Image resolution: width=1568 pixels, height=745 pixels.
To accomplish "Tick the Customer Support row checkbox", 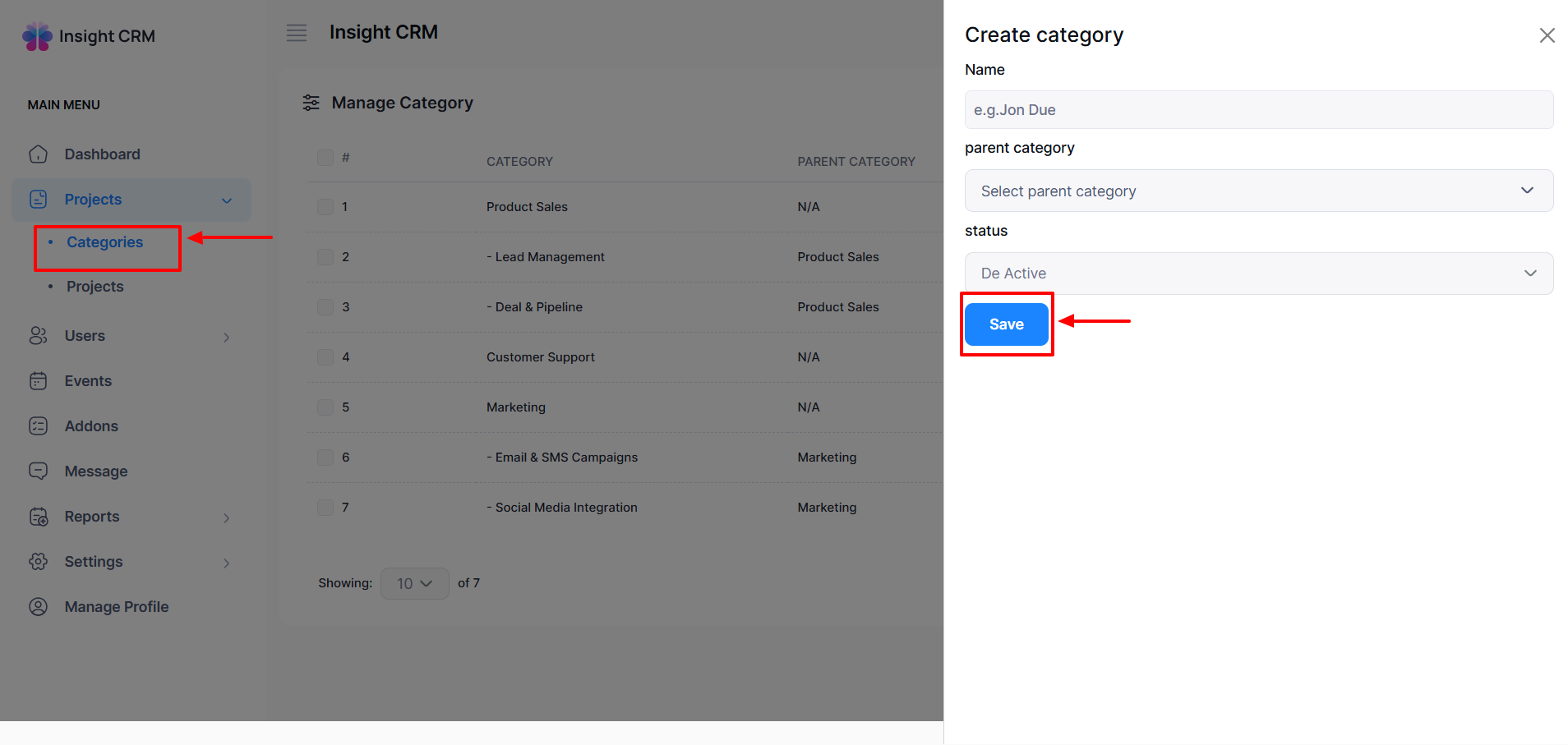I will click(325, 357).
